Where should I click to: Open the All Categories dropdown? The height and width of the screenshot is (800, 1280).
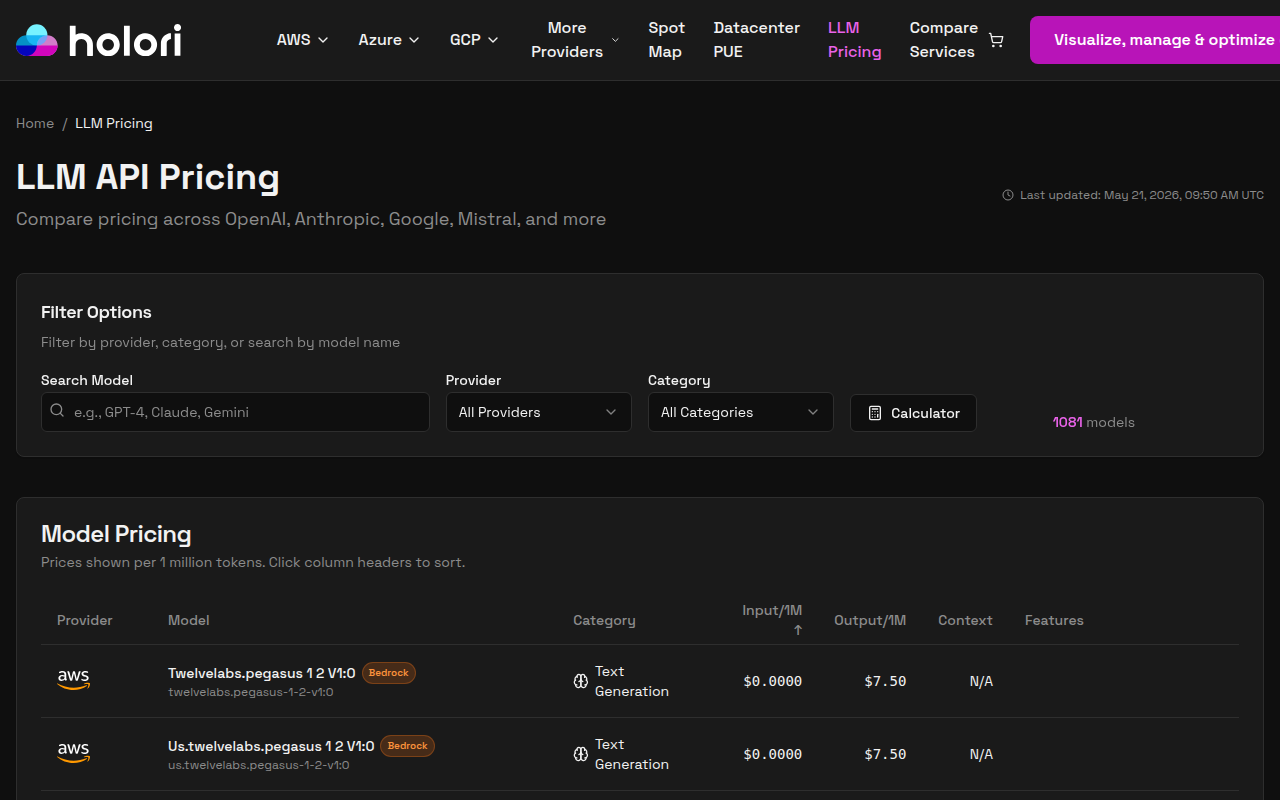pyautogui.click(x=741, y=412)
